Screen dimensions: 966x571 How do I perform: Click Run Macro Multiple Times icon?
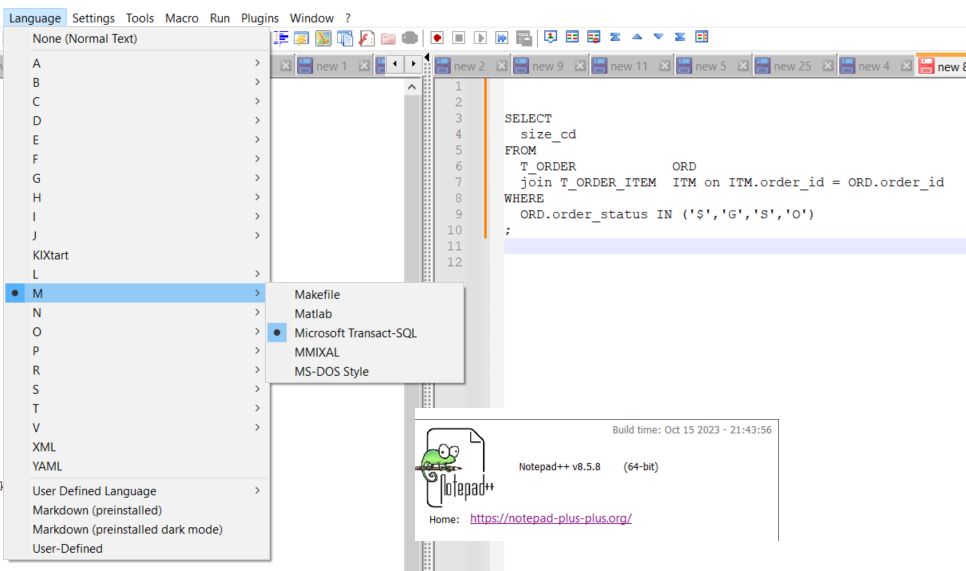pyautogui.click(x=501, y=38)
